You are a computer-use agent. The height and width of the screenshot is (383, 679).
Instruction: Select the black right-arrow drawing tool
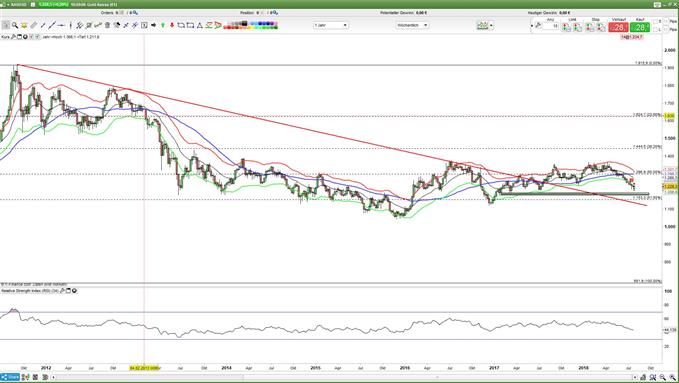pyautogui.click(x=153, y=26)
